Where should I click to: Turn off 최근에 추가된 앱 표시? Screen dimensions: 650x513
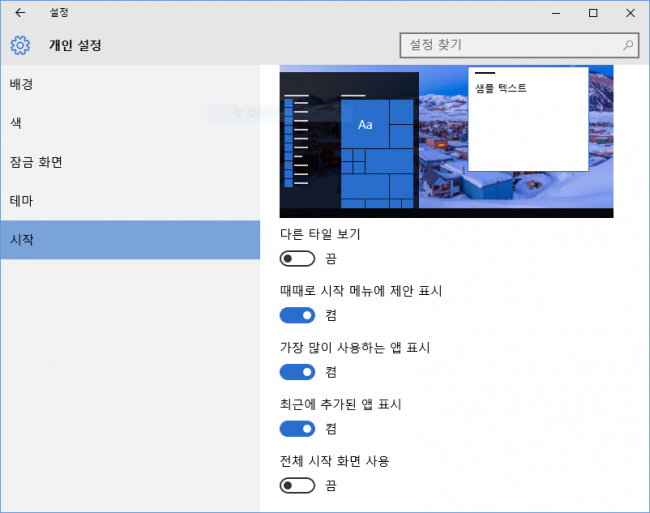[297, 429]
